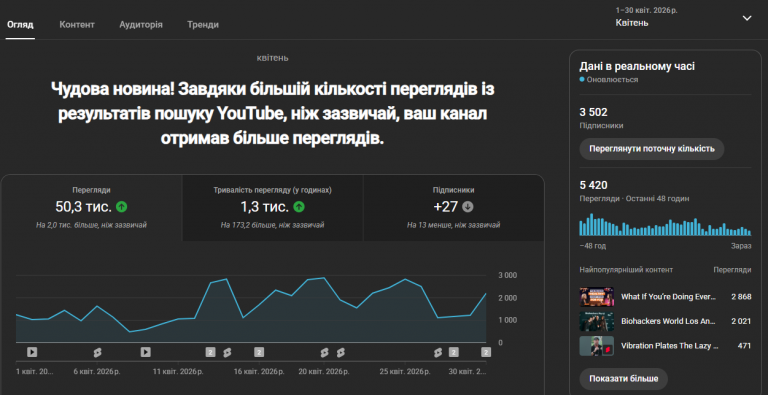768x395 pixels.
Task: Click 'На 2,0 тис. більше, ніж зазвичай' text
Action: (x=92, y=225)
